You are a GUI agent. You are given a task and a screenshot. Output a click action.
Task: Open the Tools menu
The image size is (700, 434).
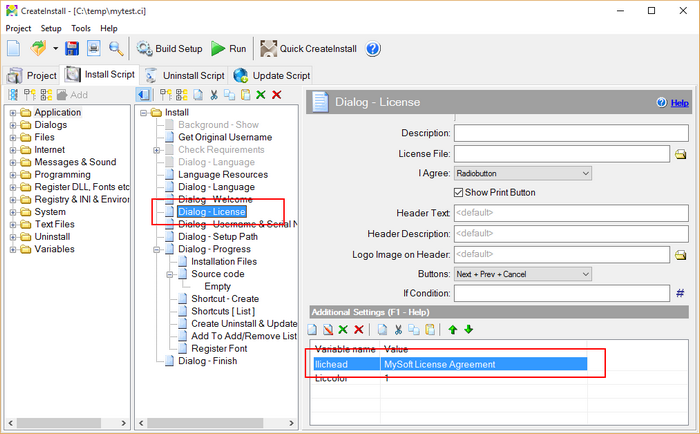(x=81, y=29)
